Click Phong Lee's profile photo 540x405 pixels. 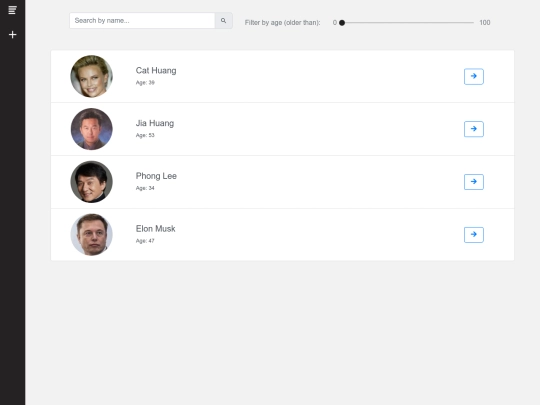[x=92, y=181]
